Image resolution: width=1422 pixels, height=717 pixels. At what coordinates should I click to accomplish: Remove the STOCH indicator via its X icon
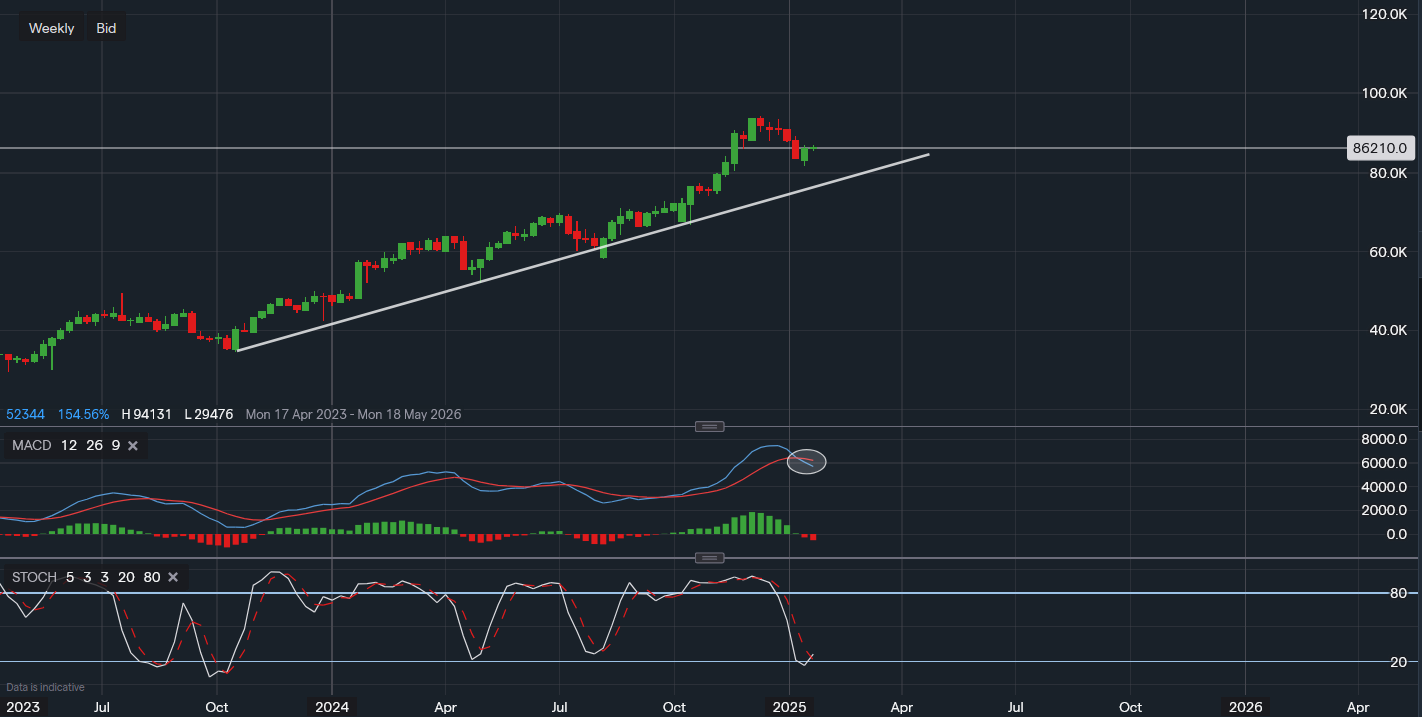pyautogui.click(x=172, y=577)
